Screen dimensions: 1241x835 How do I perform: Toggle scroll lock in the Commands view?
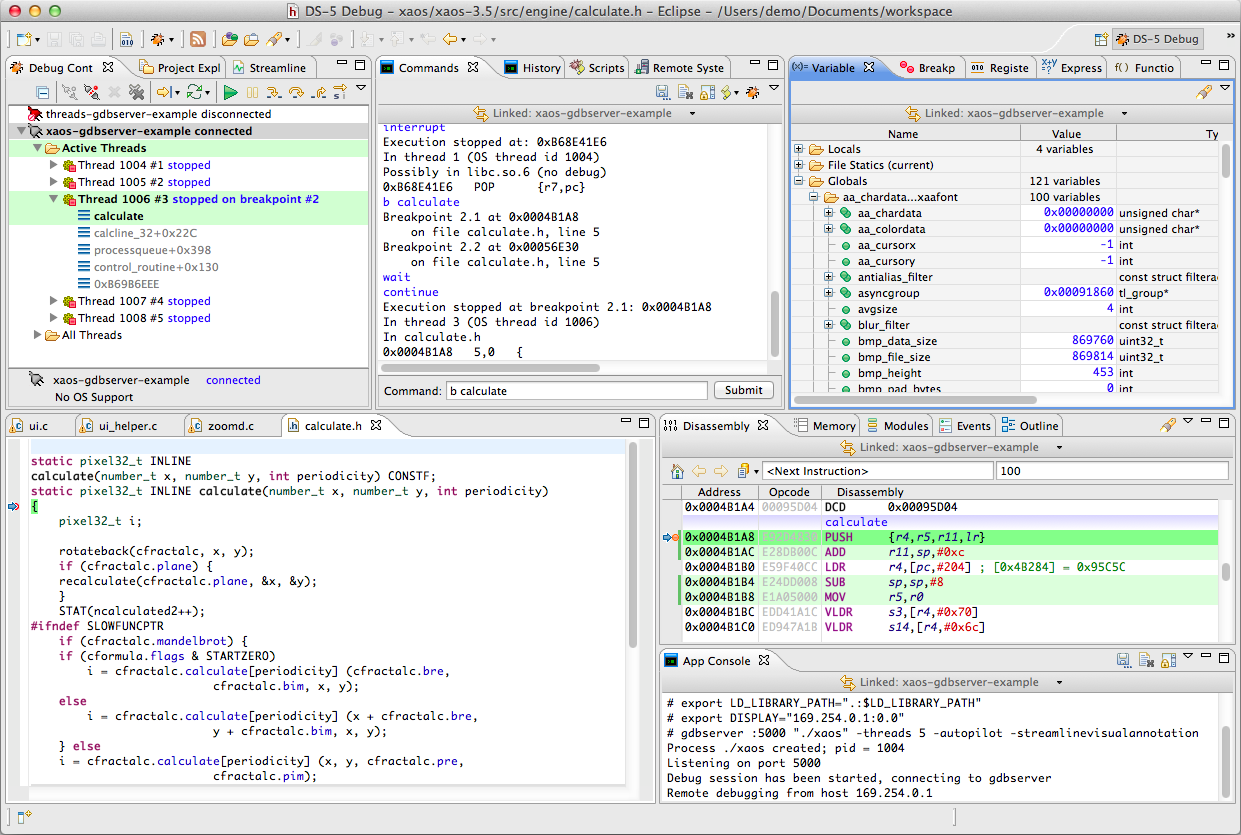707,90
